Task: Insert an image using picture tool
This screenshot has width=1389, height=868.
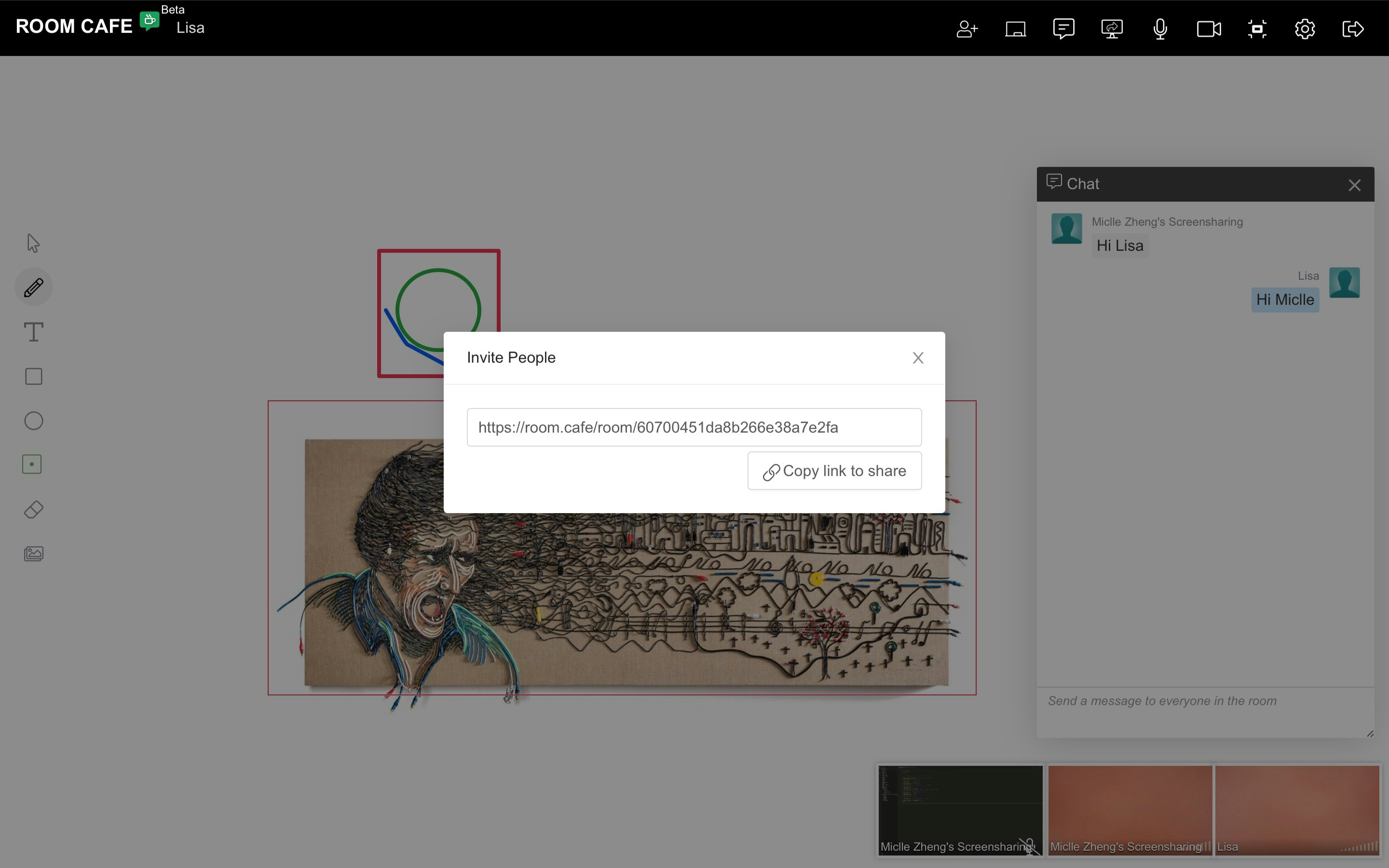Action: click(x=33, y=554)
